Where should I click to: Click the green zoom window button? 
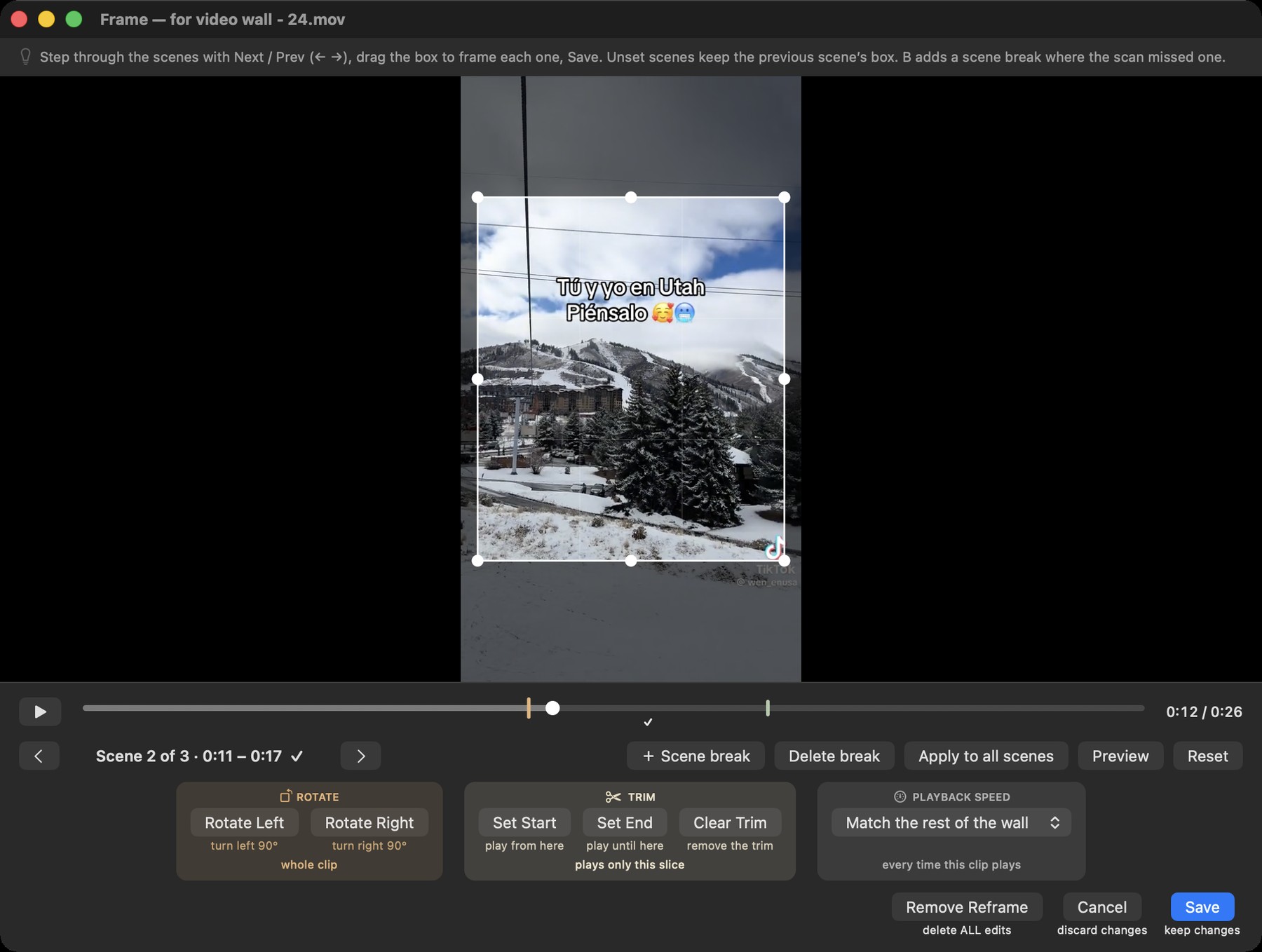(74, 20)
